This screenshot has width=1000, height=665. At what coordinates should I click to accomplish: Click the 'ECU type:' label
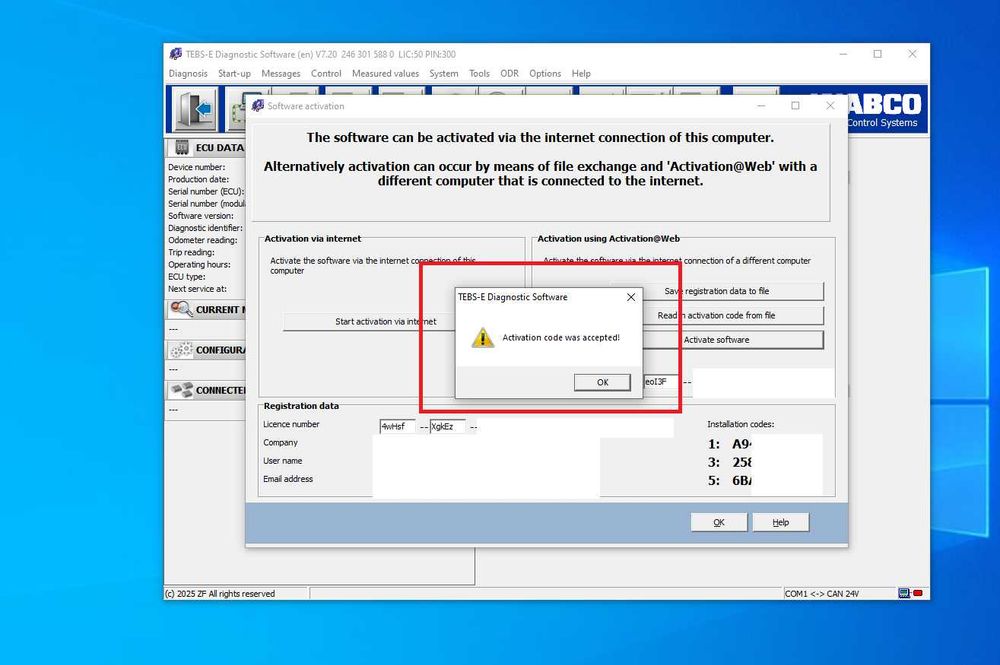point(187,277)
